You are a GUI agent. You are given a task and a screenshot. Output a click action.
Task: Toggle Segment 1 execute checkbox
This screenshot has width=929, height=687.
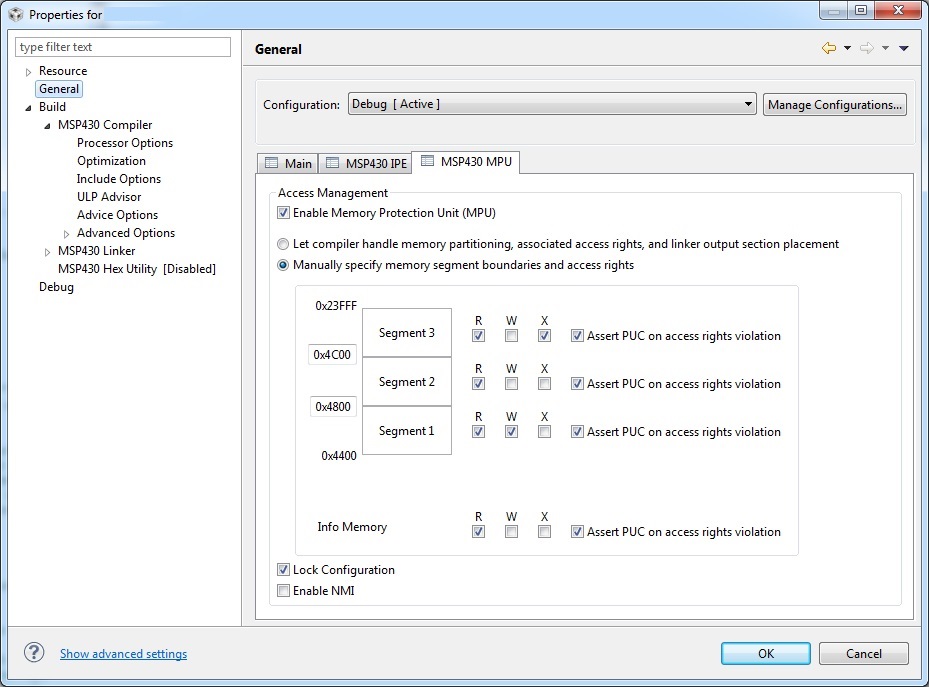tap(544, 432)
